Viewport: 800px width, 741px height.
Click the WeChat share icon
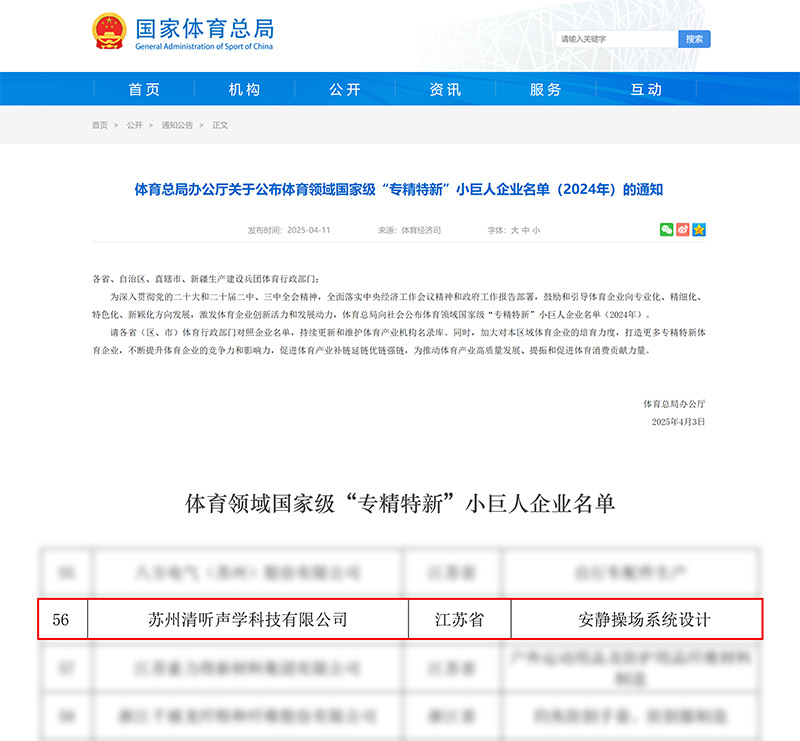(x=666, y=229)
